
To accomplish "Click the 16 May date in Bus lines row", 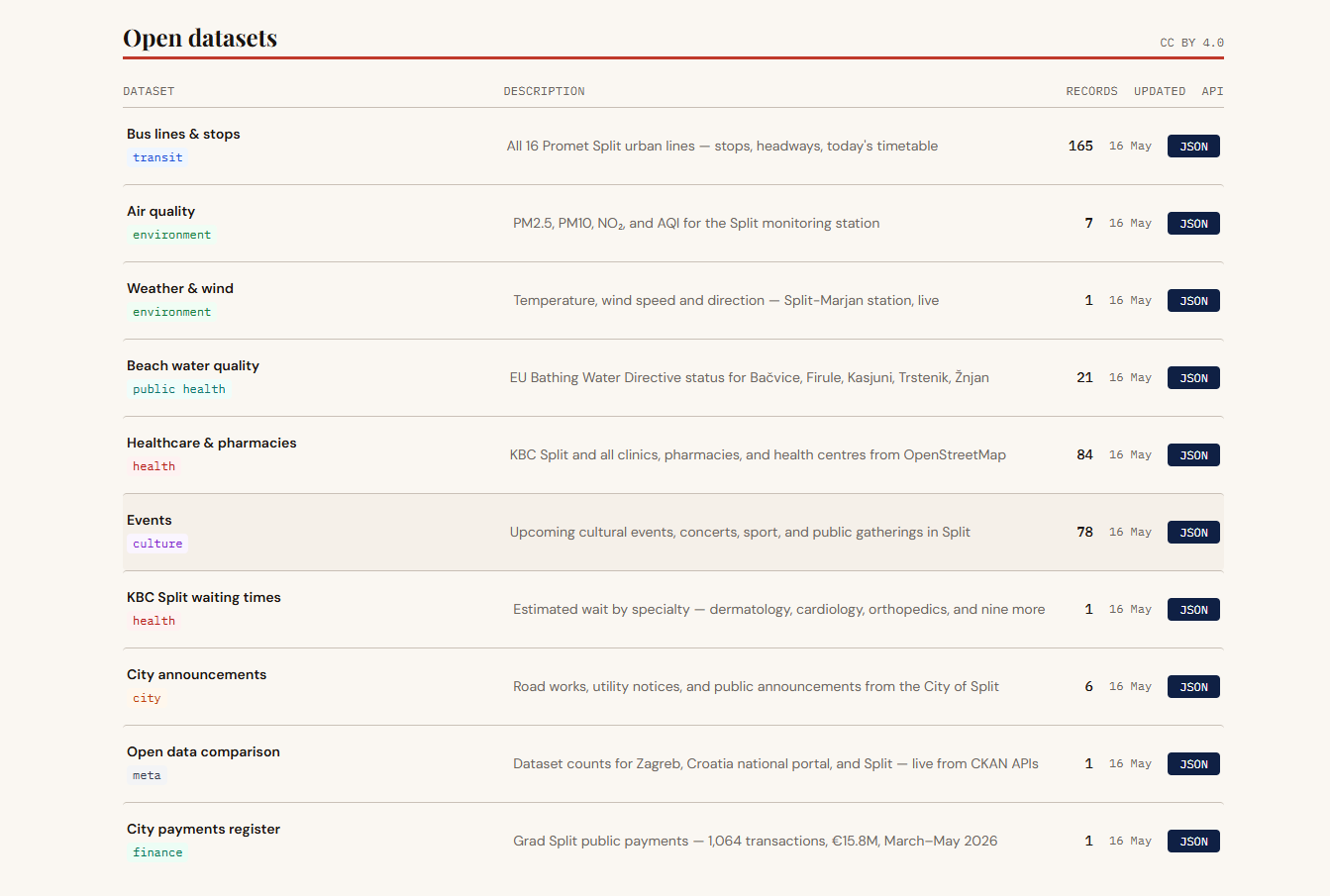I will pyautogui.click(x=1130, y=146).
